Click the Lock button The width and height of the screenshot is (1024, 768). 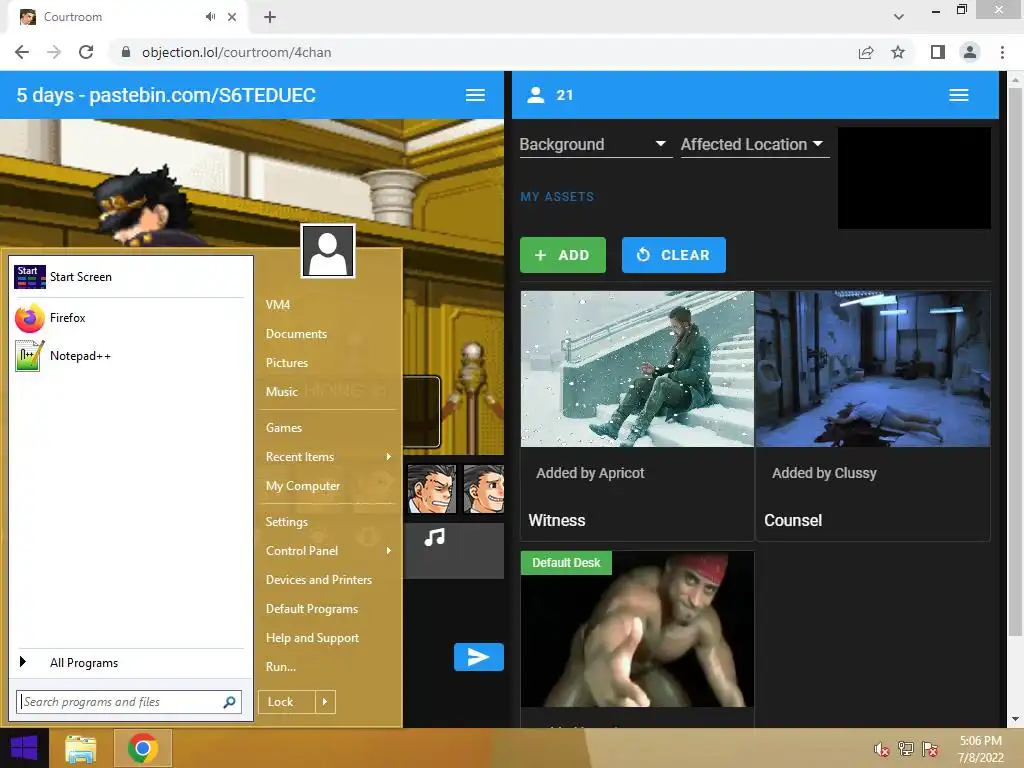(287, 702)
